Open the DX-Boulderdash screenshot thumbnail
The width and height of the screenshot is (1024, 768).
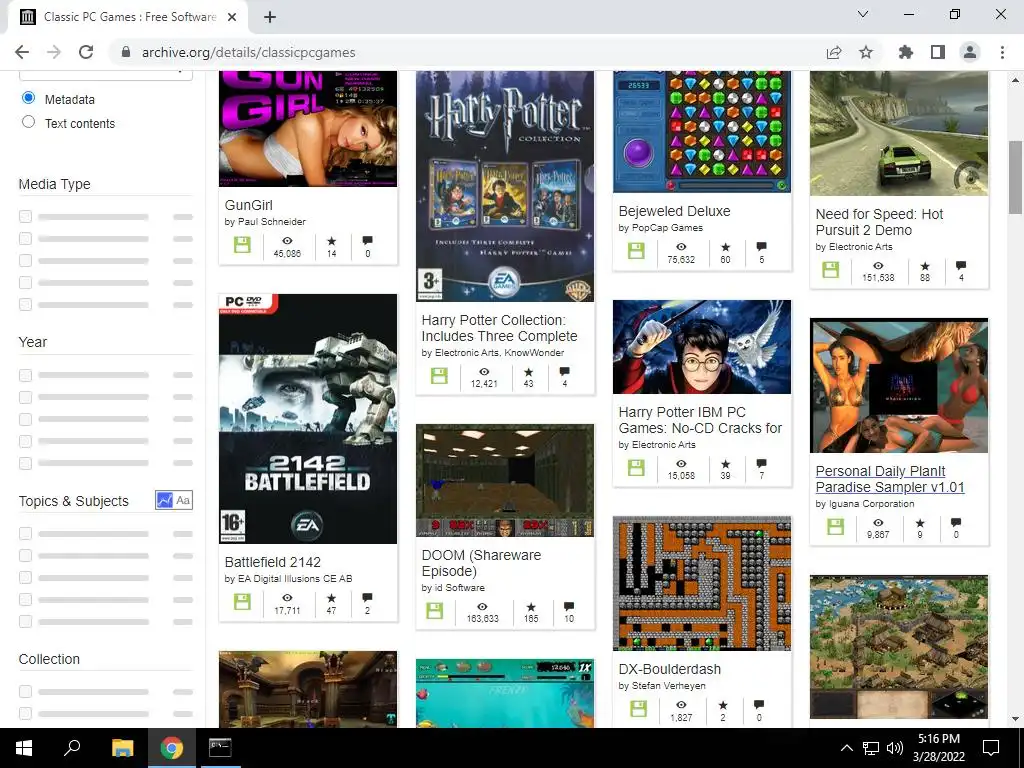coord(702,583)
